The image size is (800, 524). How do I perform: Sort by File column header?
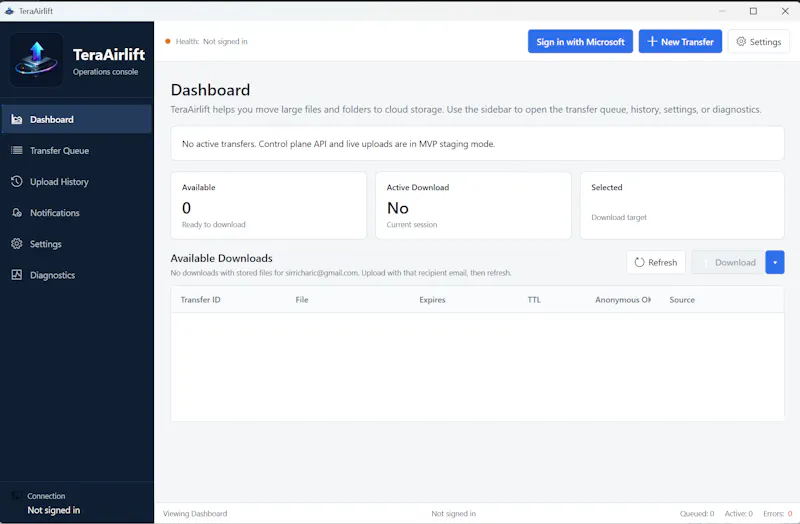click(302, 300)
